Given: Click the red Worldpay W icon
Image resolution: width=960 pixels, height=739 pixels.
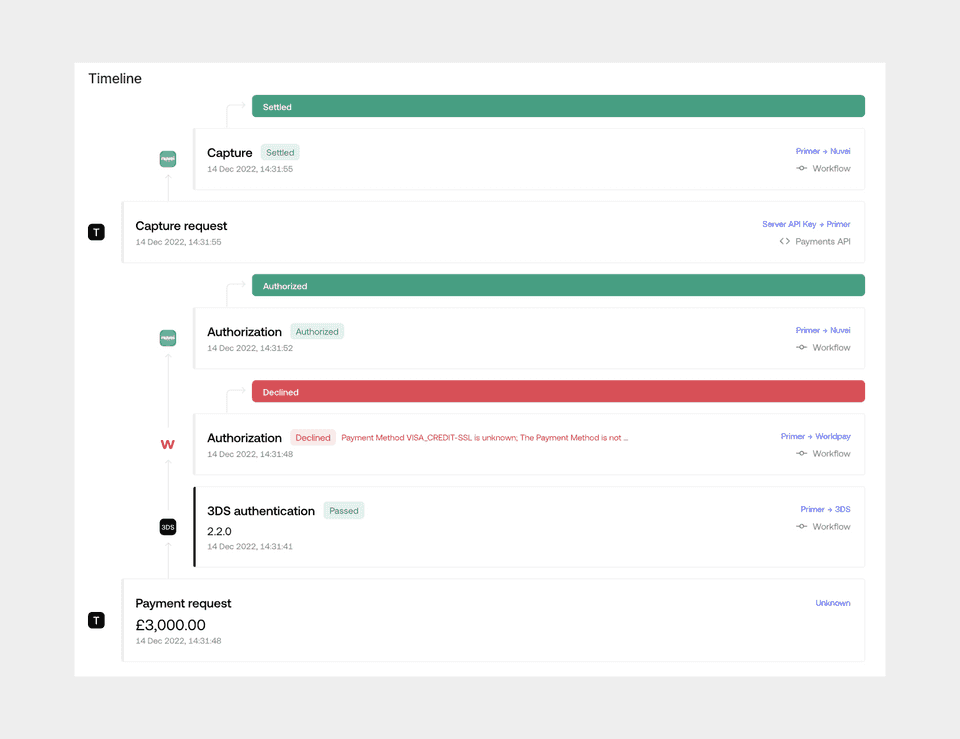Looking at the screenshot, I should tap(168, 445).
